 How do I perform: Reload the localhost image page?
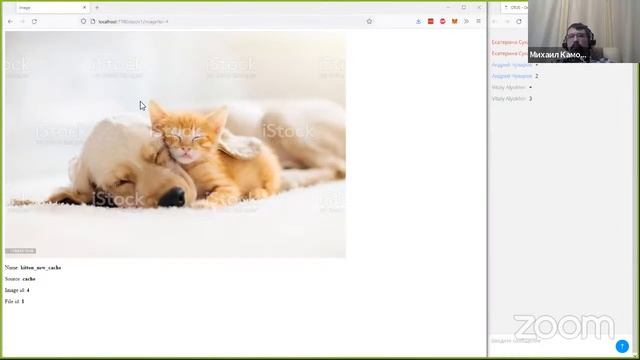coord(34,22)
